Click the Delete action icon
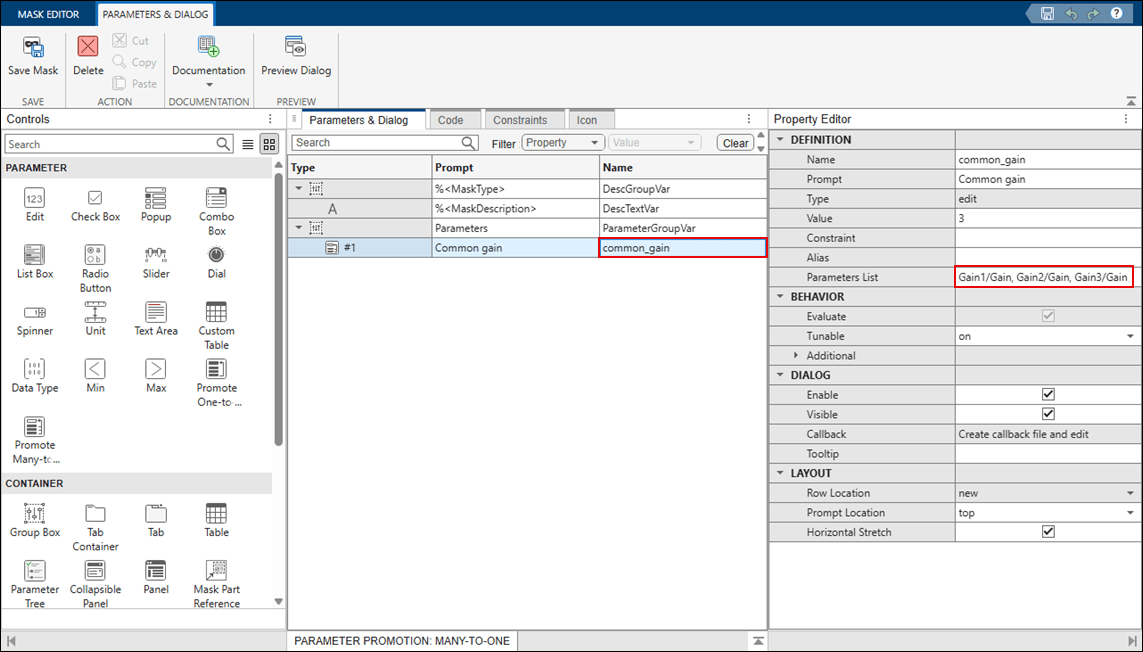 pyautogui.click(x=88, y=47)
